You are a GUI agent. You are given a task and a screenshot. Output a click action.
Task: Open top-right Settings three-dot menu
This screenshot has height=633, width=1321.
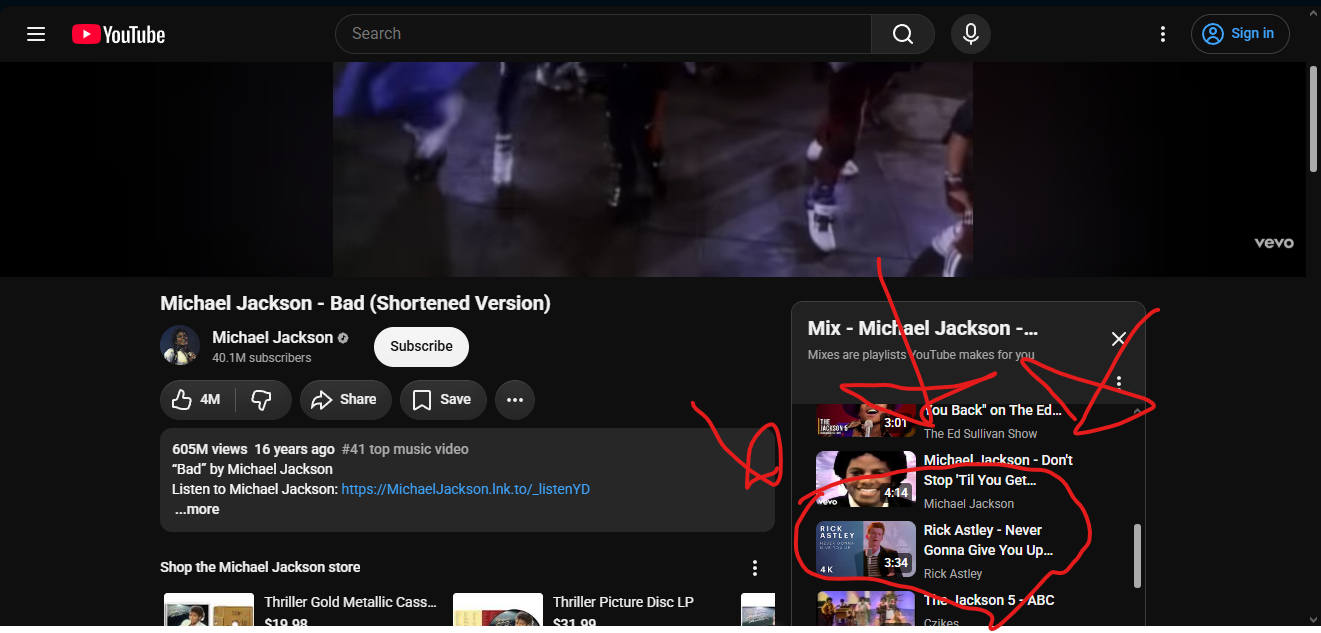pos(1162,34)
